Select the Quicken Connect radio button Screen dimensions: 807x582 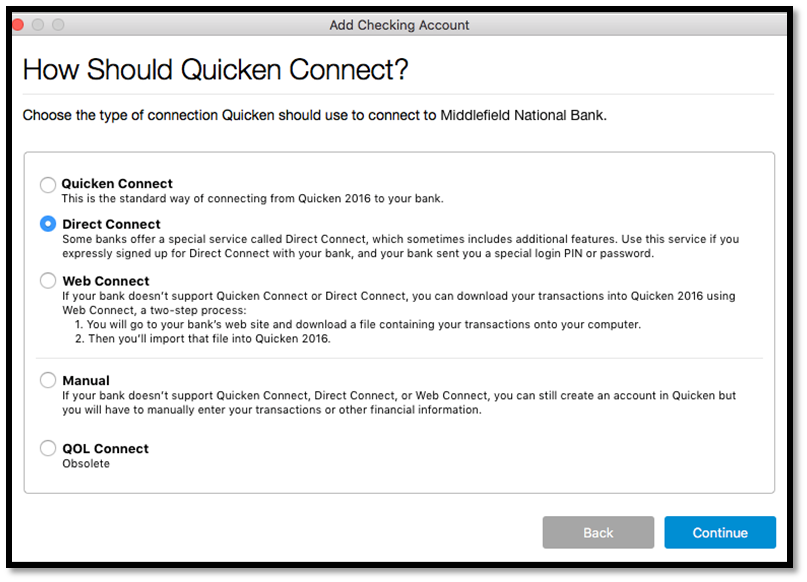click(x=48, y=185)
